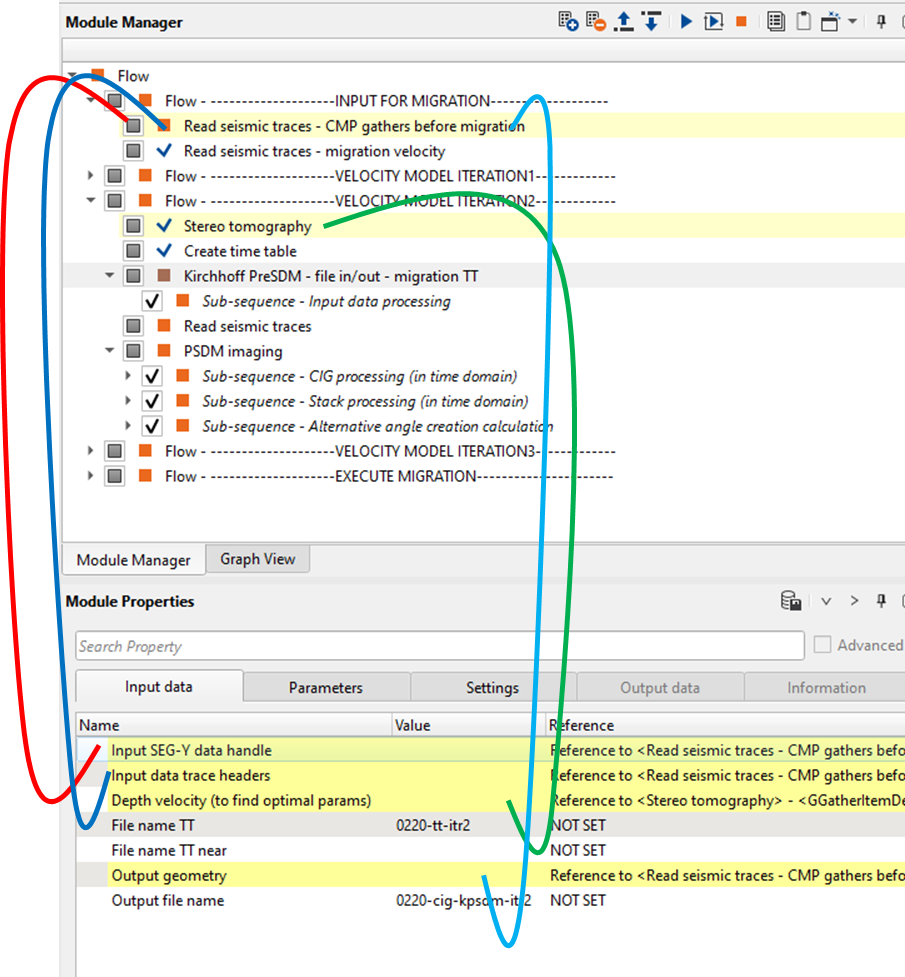Click the paste clipboard icon
This screenshot has width=905, height=977.
[x=802, y=21]
